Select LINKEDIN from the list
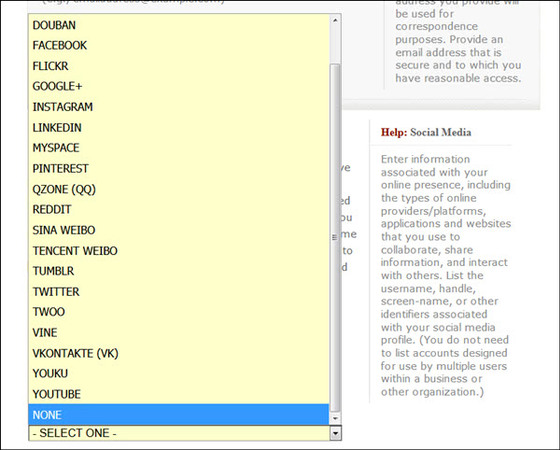The width and height of the screenshot is (560, 450). 179,128
